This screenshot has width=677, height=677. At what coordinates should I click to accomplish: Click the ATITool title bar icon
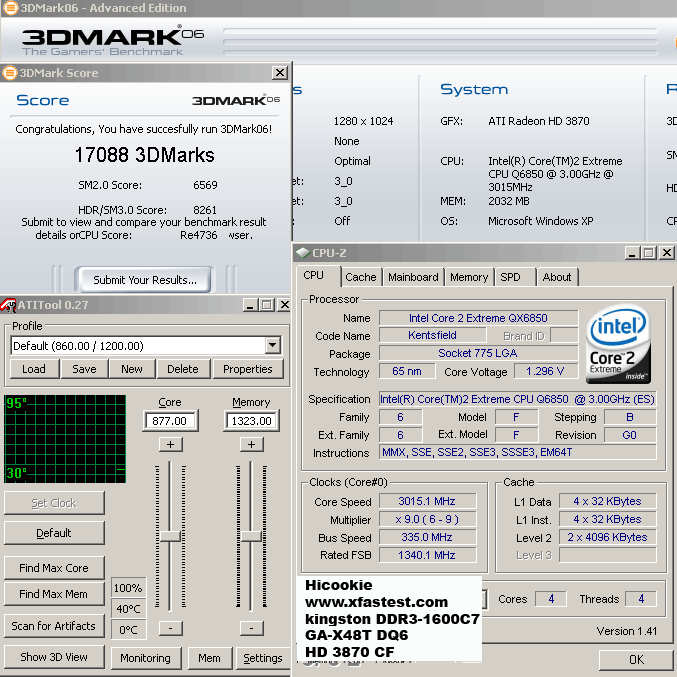click(8, 305)
